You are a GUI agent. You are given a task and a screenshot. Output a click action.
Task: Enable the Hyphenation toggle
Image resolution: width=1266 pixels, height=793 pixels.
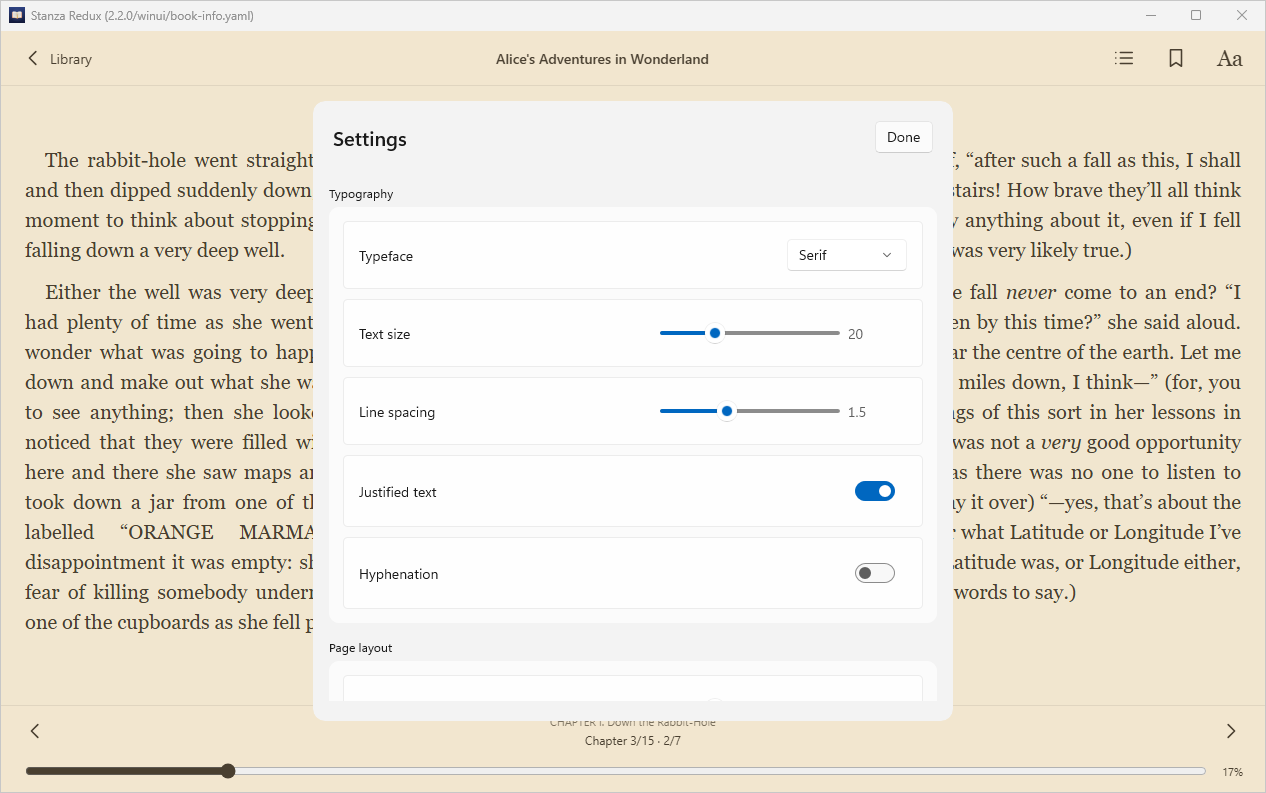(875, 573)
